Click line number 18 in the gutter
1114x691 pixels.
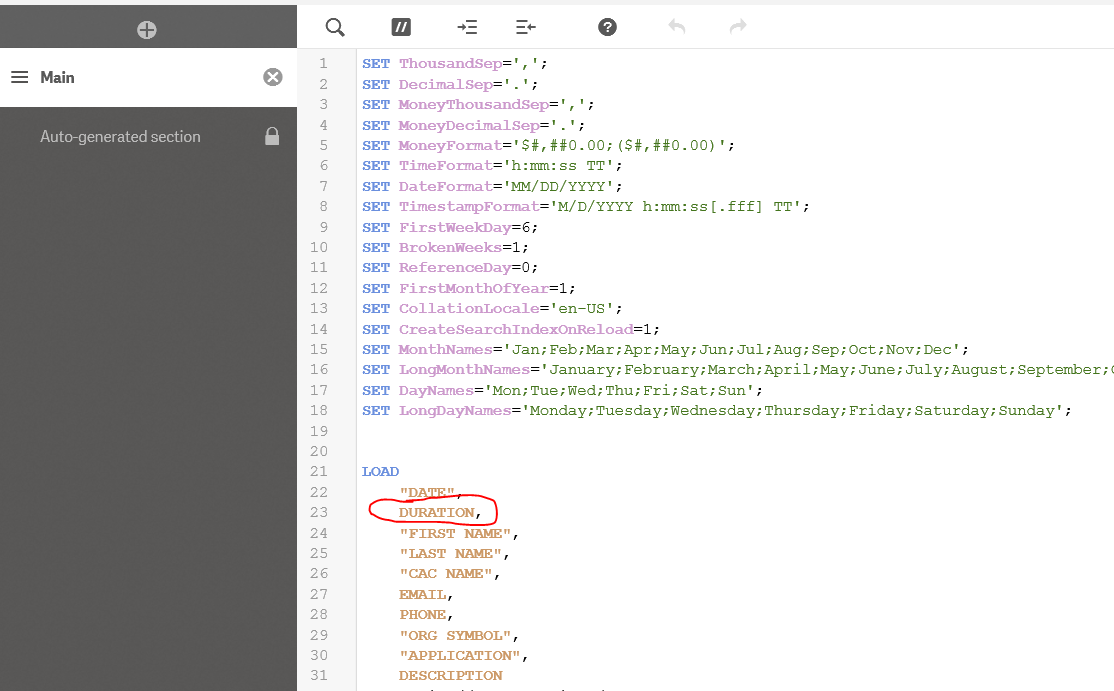319,411
